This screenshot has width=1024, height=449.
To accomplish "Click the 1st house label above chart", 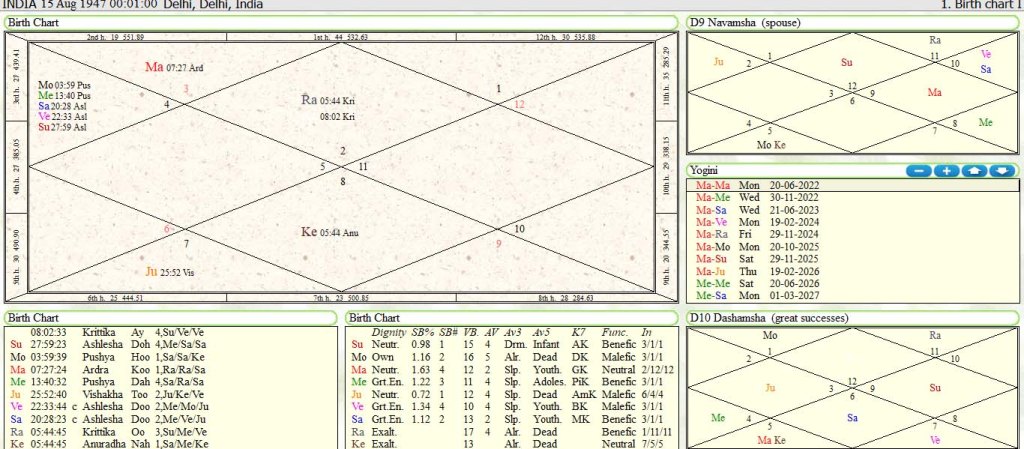I will pyautogui.click(x=341, y=37).
